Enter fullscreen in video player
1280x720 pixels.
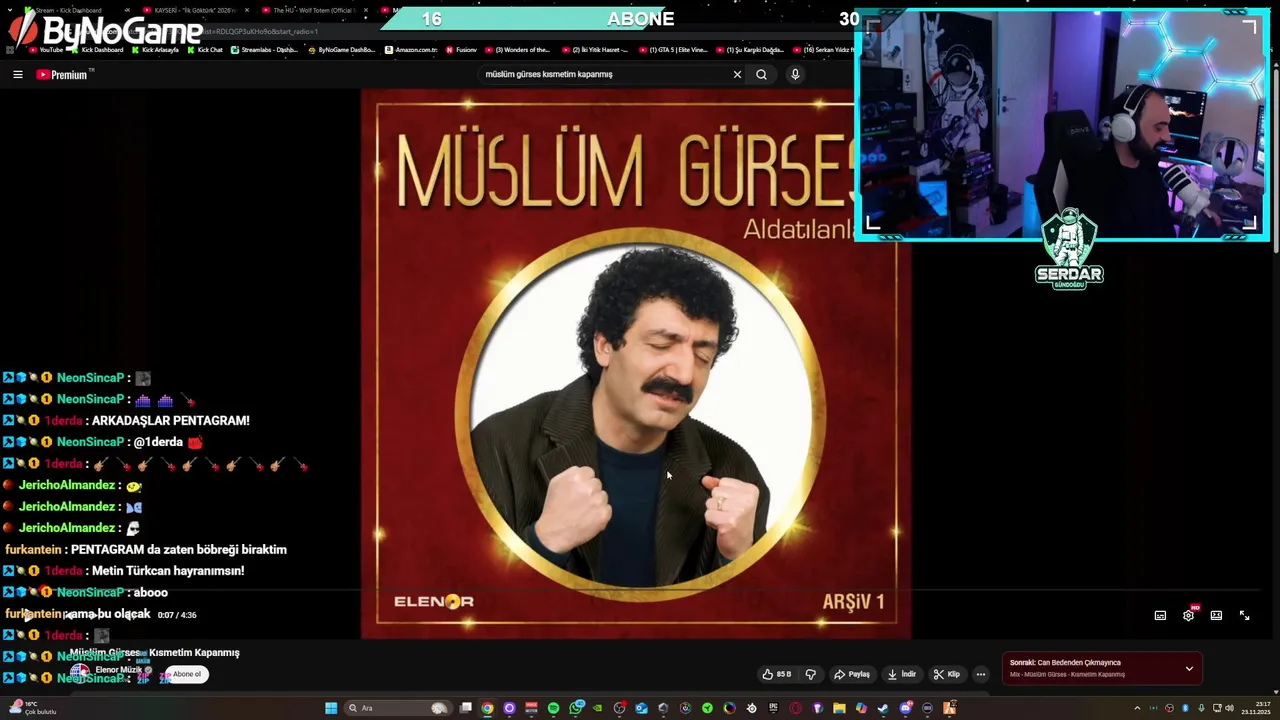(1244, 615)
